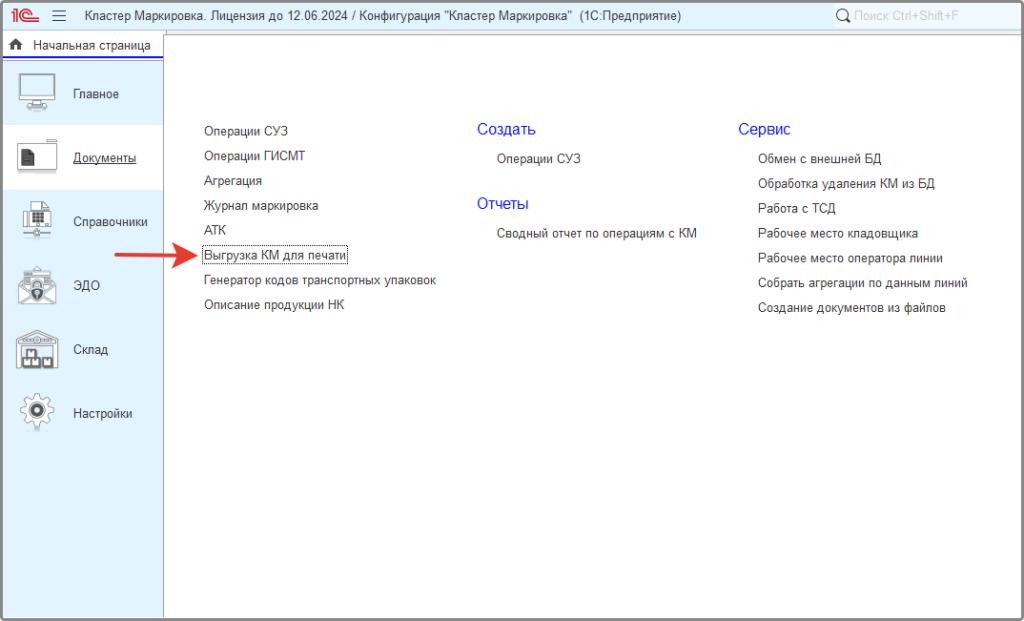This screenshot has width=1024, height=621.
Task: Open Агрегация
Action: tap(232, 181)
